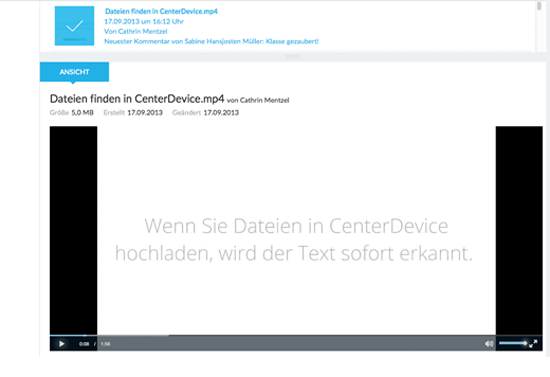Image resolution: width=550 pixels, height=377 pixels.
Task: Enter fullscreen mode via the expand icon
Action: [533, 344]
